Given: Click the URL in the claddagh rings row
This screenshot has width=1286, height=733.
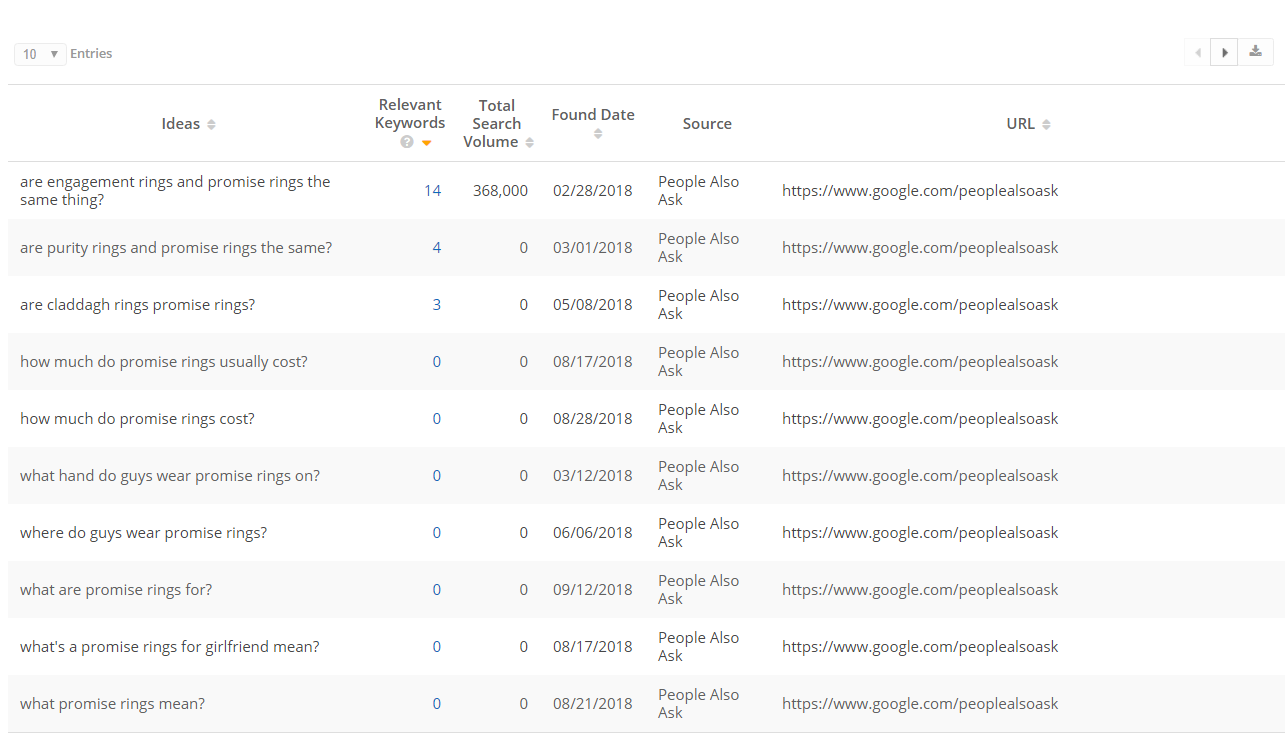Looking at the screenshot, I should (x=920, y=304).
